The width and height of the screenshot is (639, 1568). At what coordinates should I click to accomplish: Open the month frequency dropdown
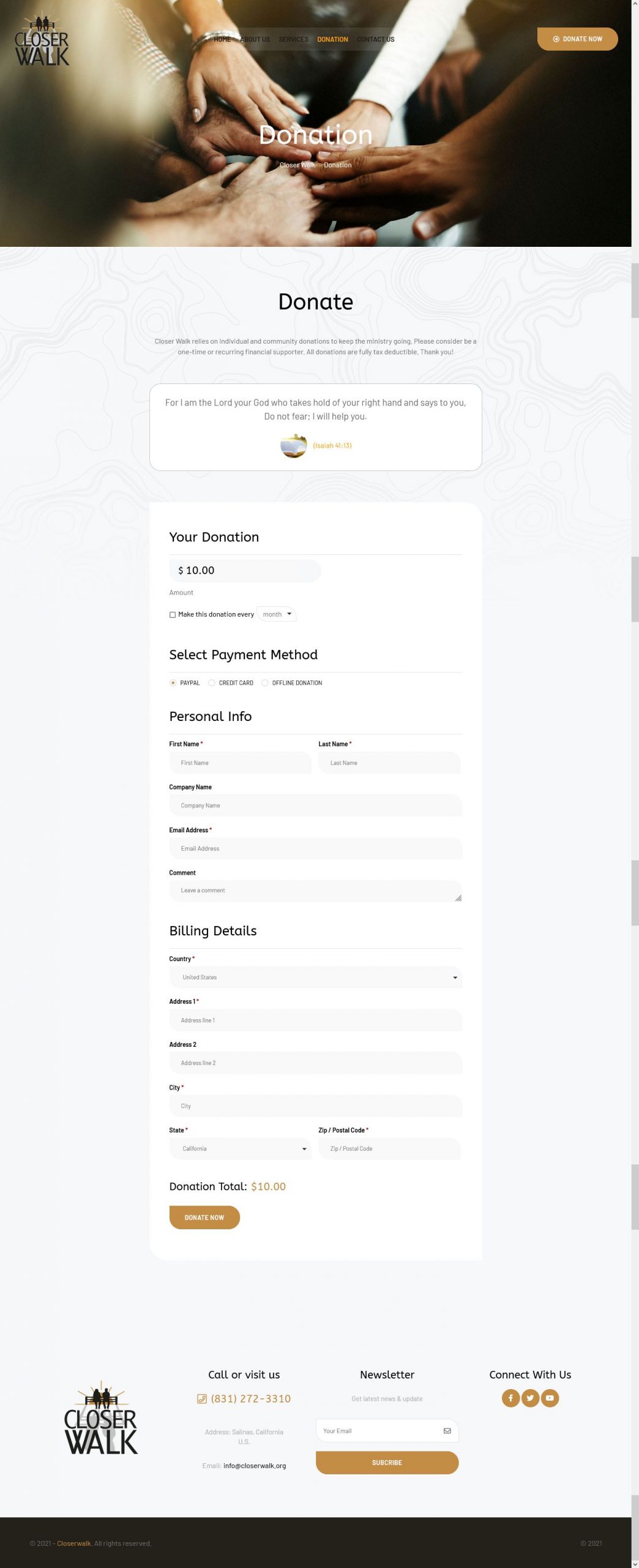(x=277, y=614)
